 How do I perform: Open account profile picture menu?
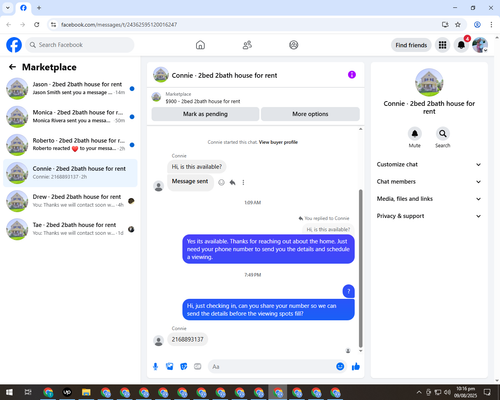pyautogui.click(x=480, y=45)
